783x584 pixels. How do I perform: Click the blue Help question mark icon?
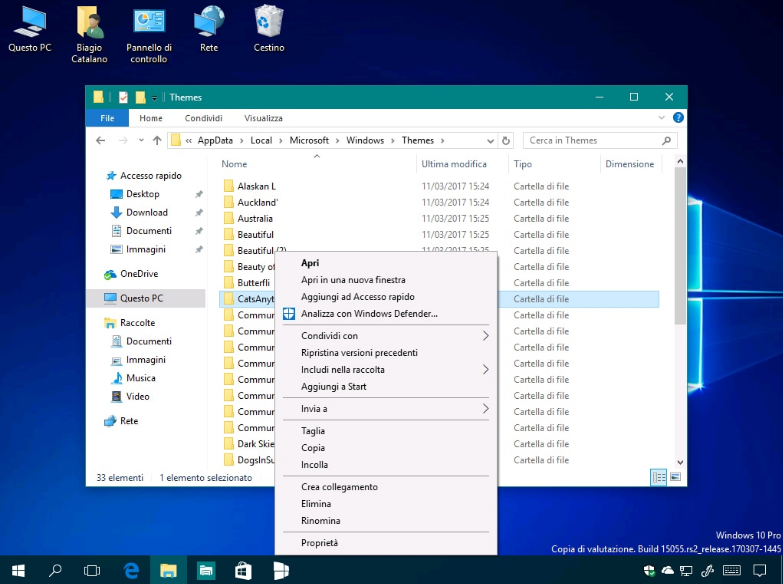coord(678,118)
